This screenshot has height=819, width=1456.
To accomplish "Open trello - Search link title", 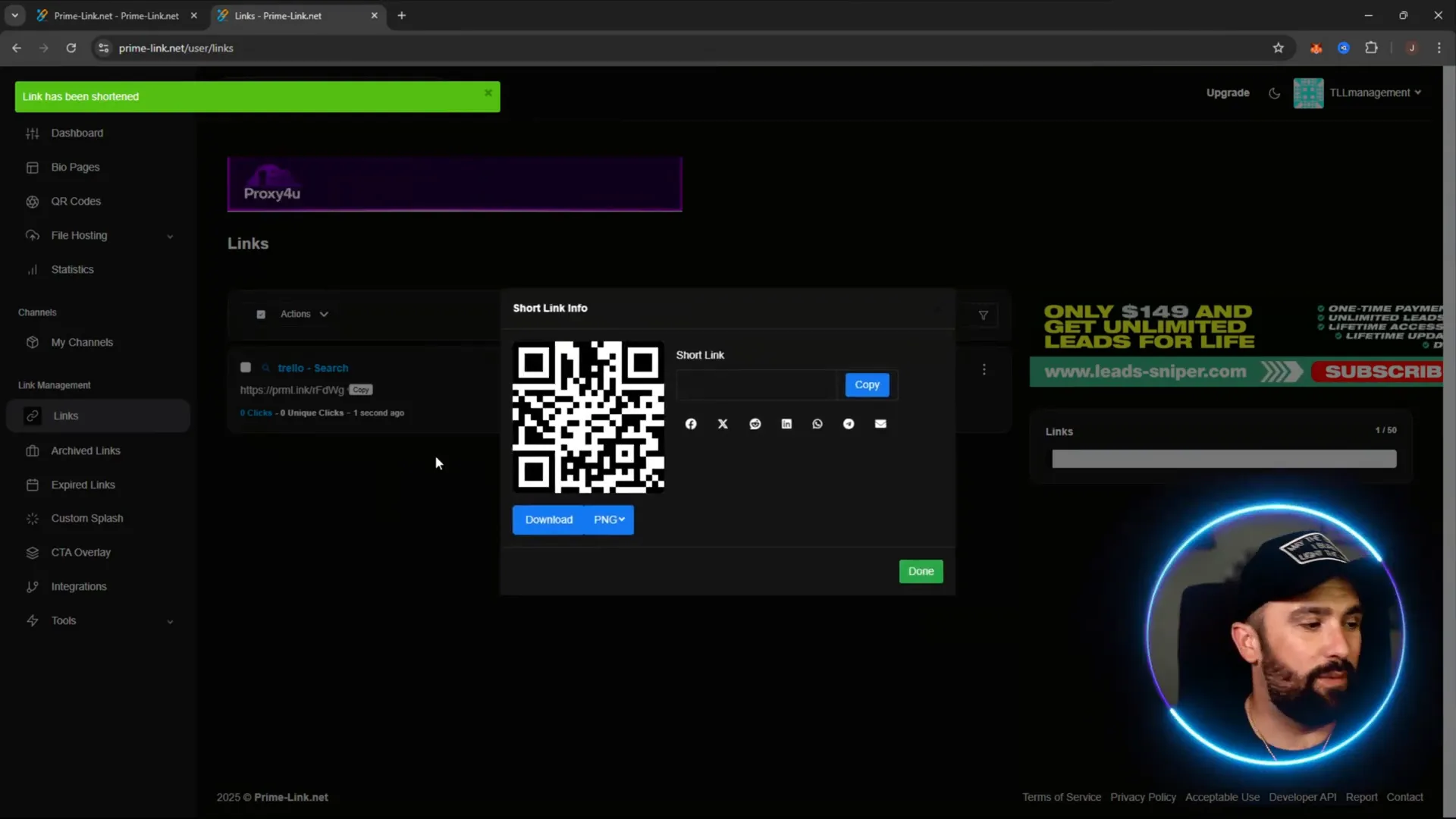I will (312, 368).
